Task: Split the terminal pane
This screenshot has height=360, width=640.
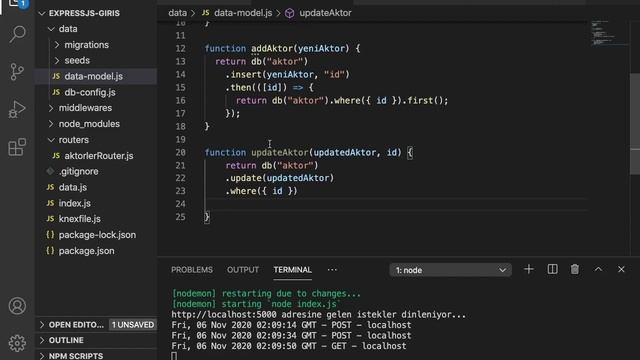Action: tap(552, 269)
